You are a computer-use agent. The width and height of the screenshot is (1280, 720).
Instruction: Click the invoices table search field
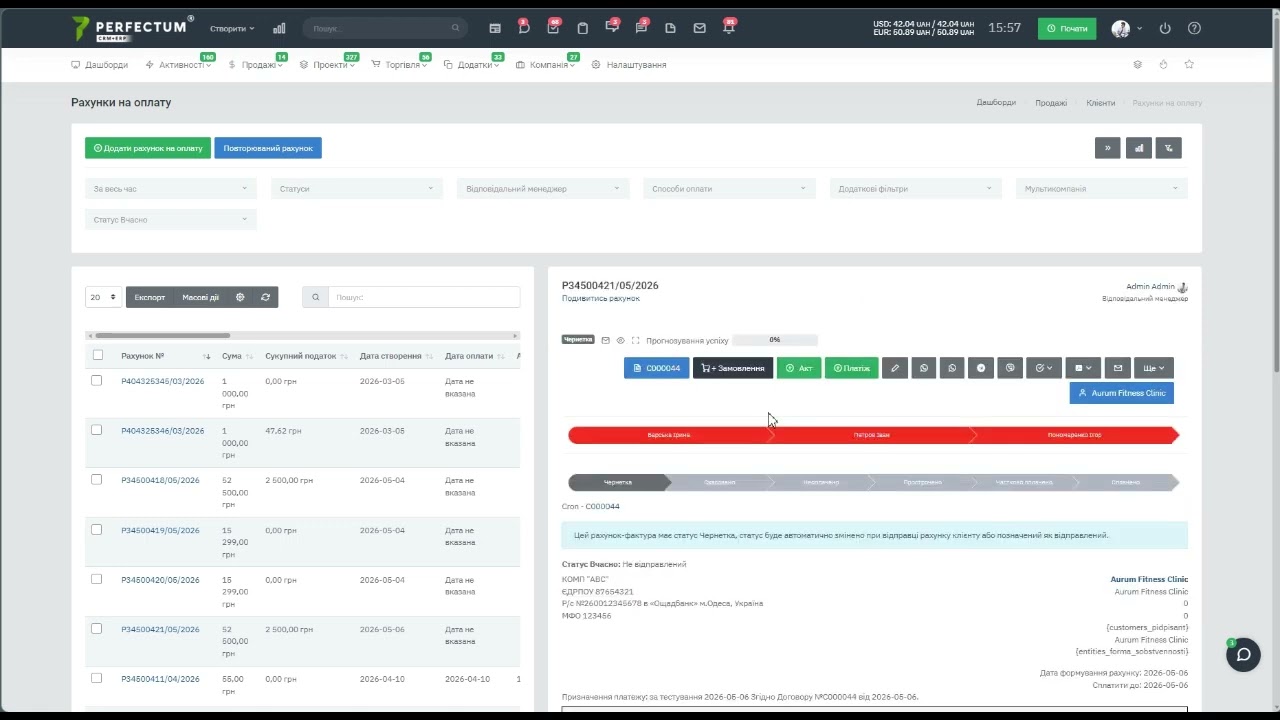coord(424,297)
